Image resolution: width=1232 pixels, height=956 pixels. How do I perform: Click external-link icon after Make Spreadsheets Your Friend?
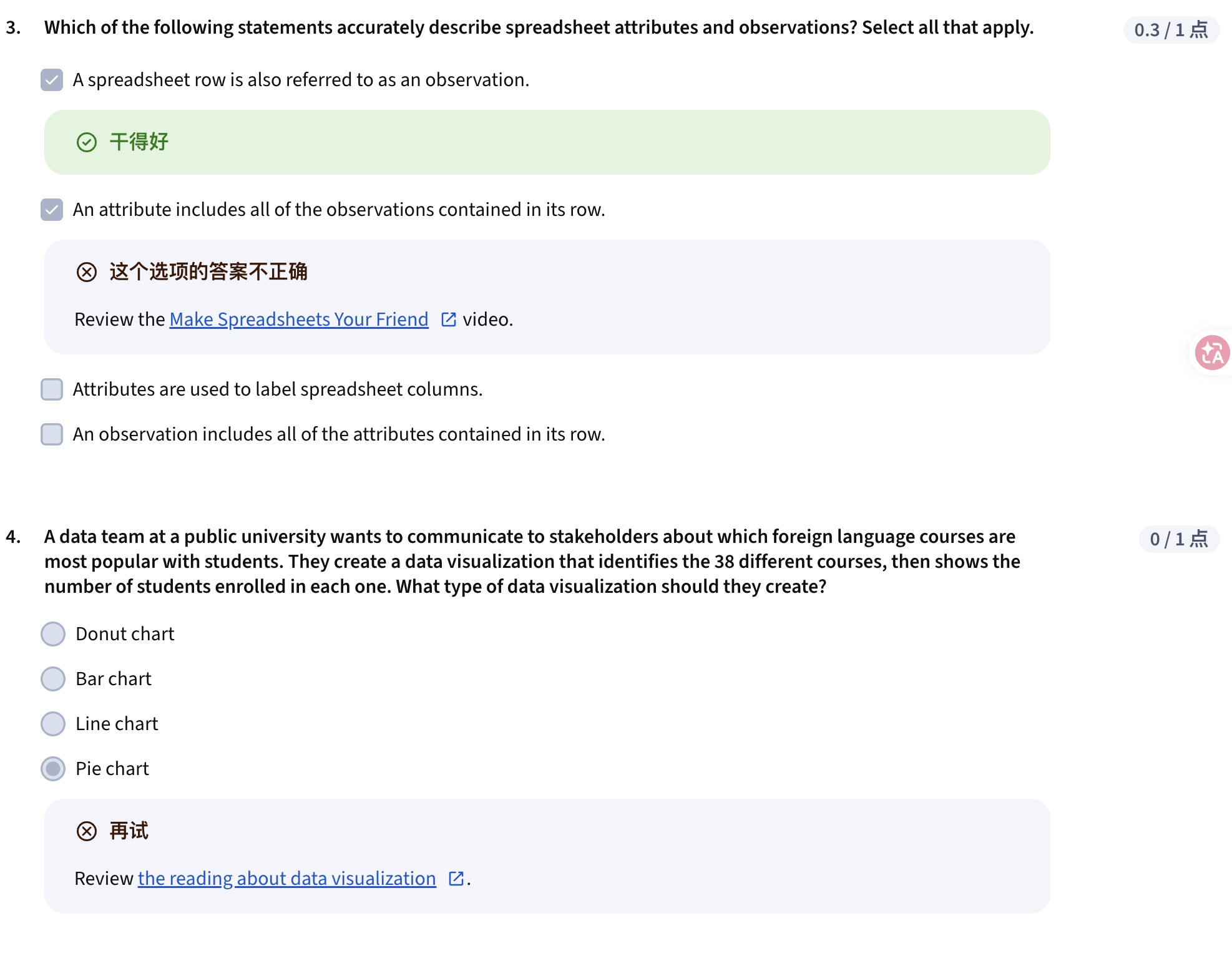449,319
